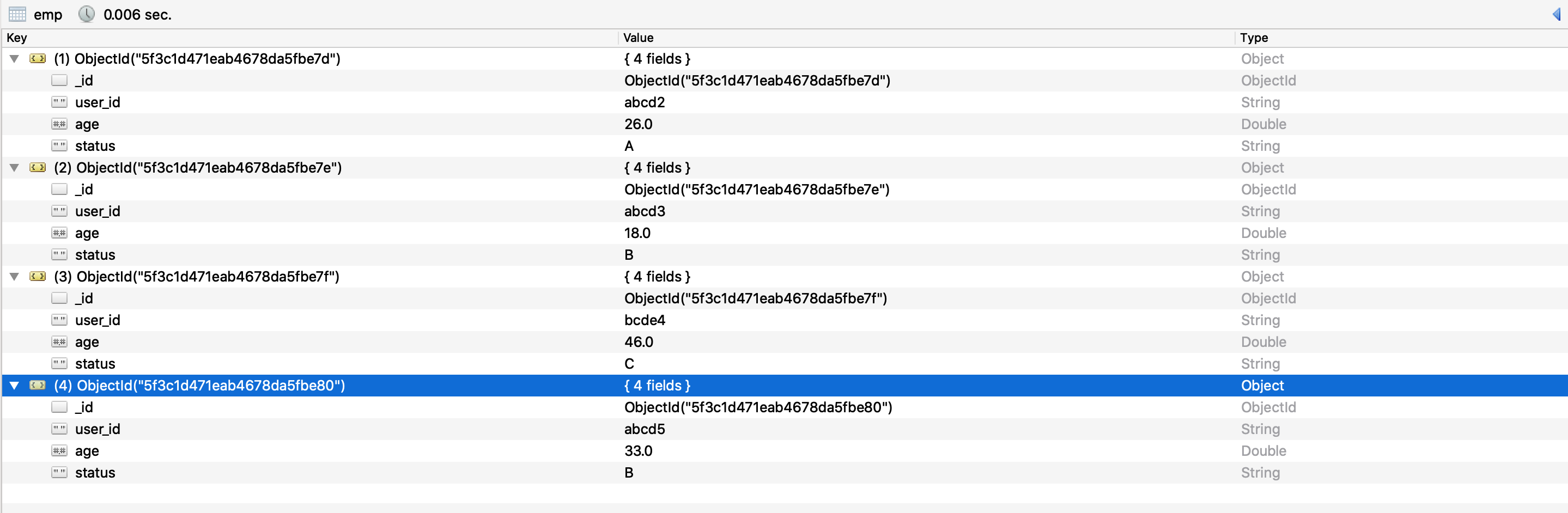Screen dimensions: 1568x513
Task: Collapse record (2) ObjectId ending fbe7e
Action: 14,167
